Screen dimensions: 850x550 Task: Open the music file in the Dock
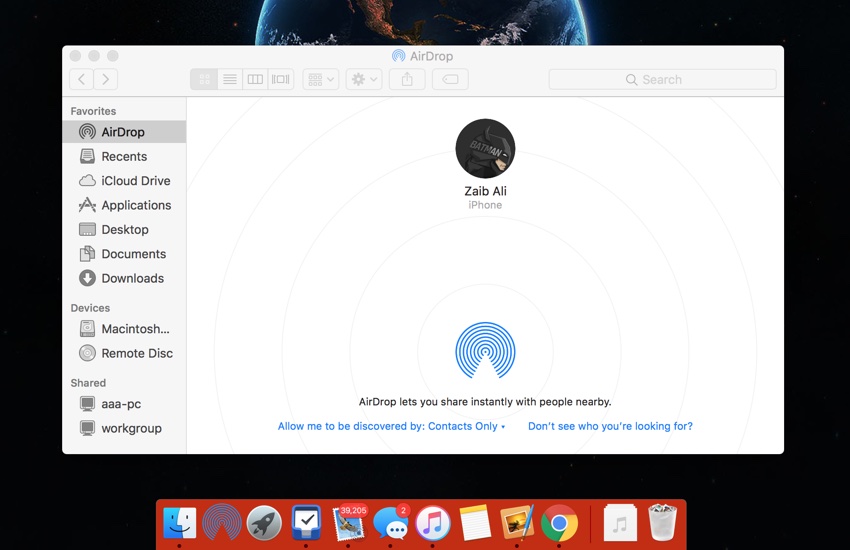click(620, 523)
